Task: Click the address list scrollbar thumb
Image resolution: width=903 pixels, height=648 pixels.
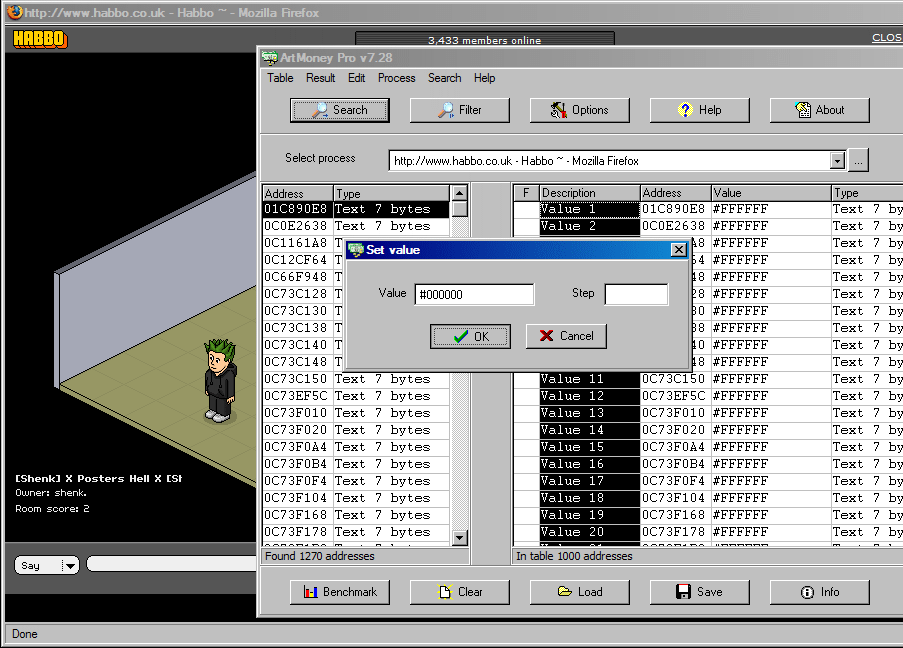Action: point(460,209)
